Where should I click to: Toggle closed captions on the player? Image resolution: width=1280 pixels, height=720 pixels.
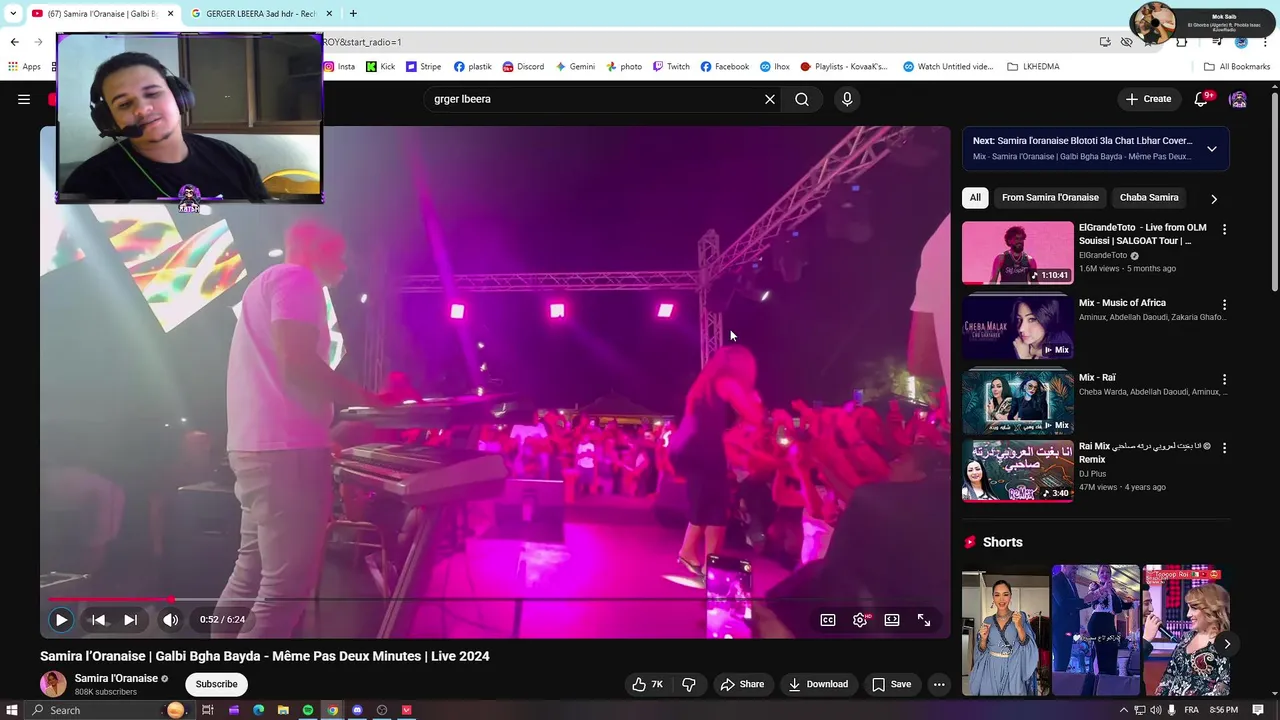click(x=828, y=620)
